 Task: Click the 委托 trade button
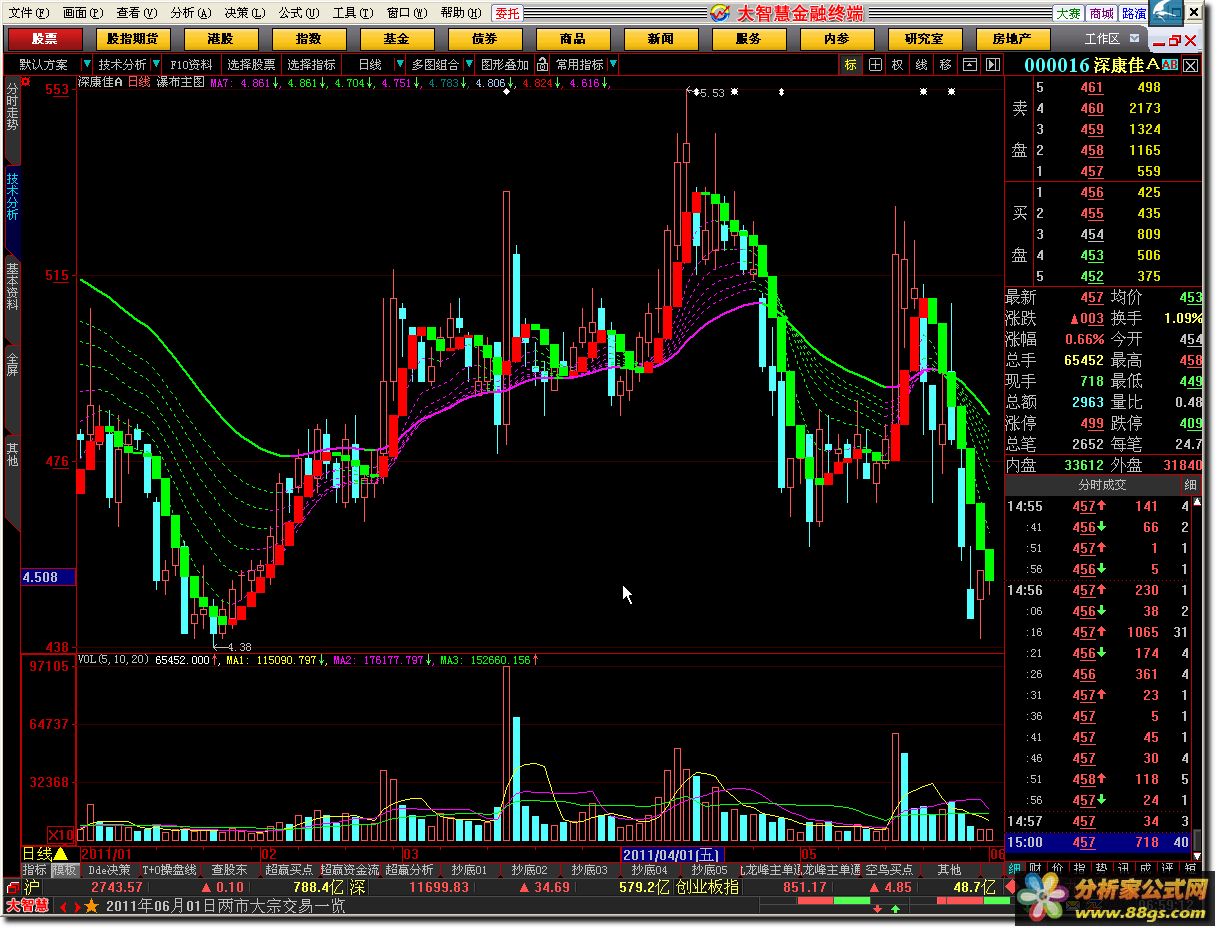point(508,13)
